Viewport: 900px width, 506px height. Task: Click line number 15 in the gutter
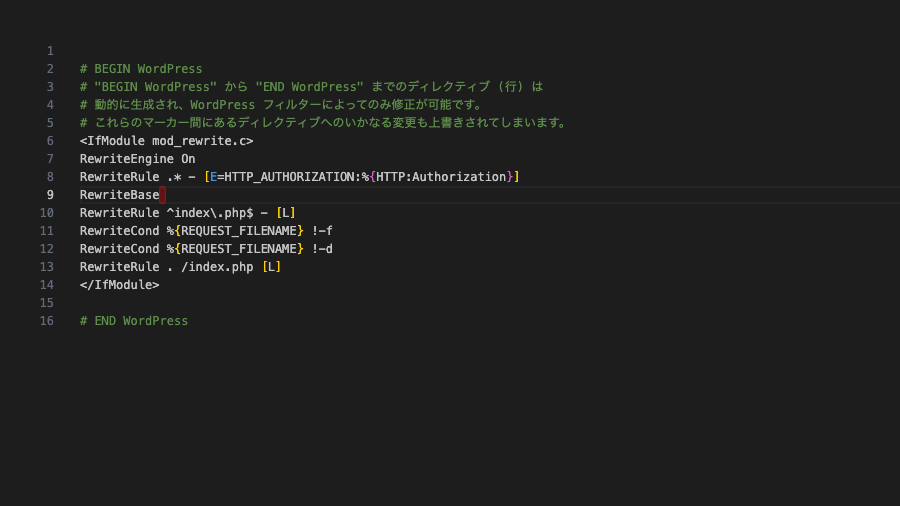coord(46,303)
